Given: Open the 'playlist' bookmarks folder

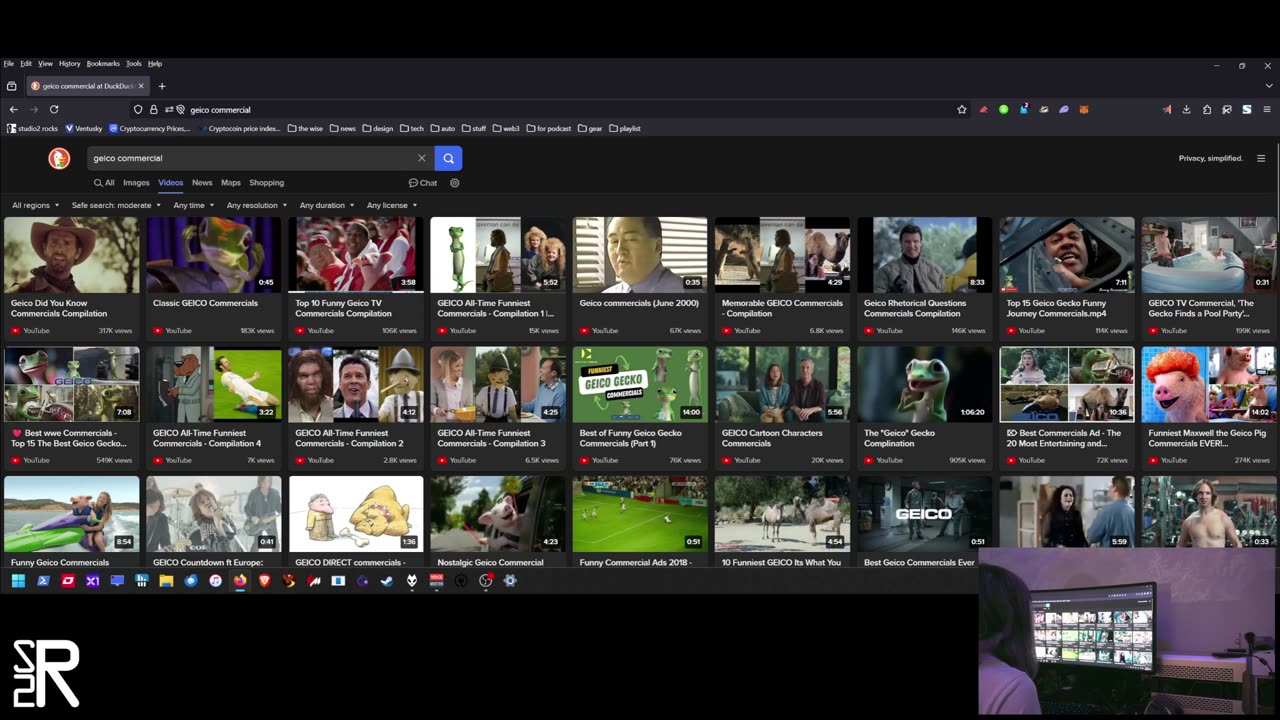Looking at the screenshot, I should pos(624,128).
